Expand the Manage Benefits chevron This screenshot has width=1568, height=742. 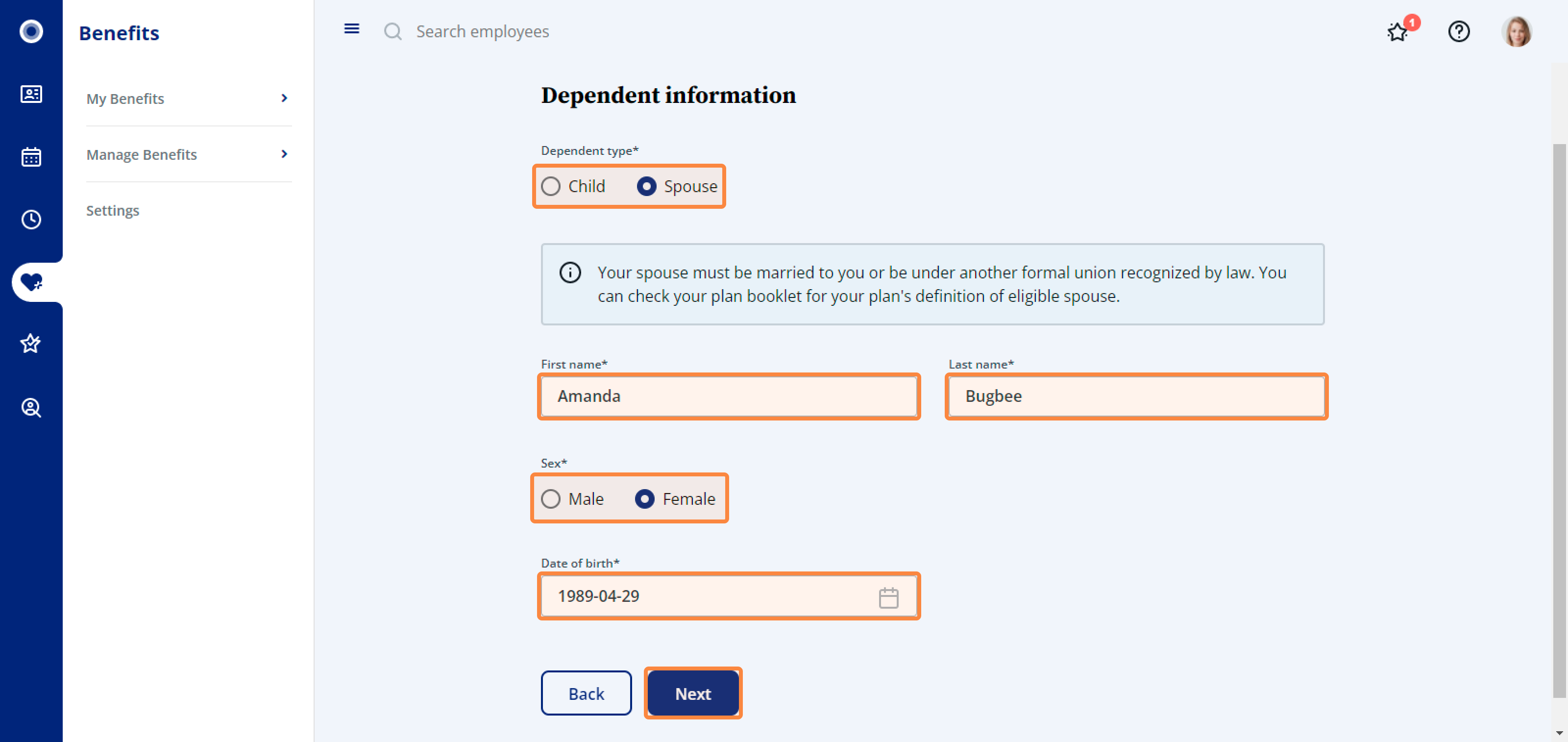pyautogui.click(x=284, y=154)
